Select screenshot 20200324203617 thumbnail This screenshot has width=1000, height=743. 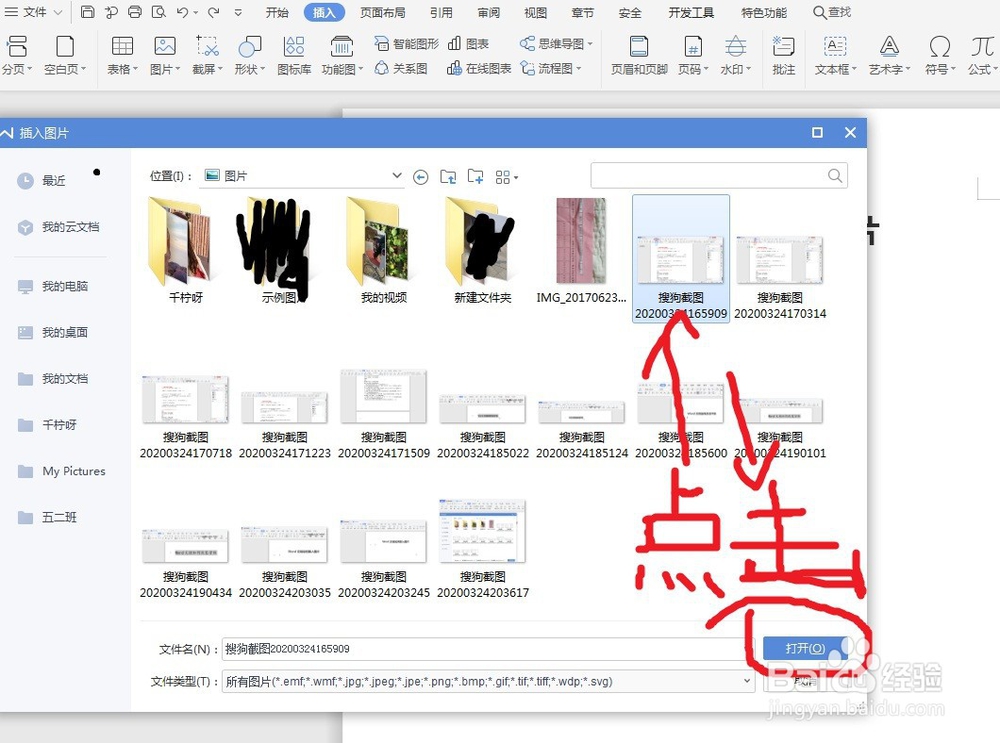[x=483, y=548]
